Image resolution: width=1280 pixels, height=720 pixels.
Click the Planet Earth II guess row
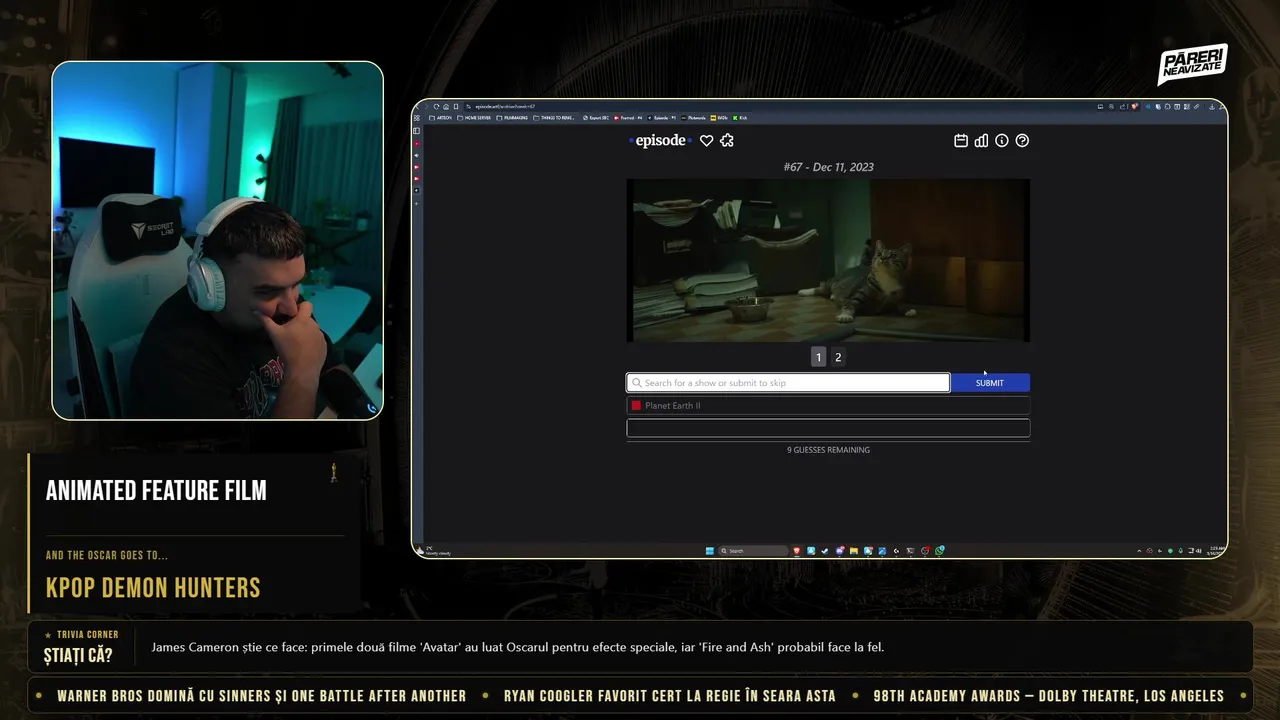point(828,406)
